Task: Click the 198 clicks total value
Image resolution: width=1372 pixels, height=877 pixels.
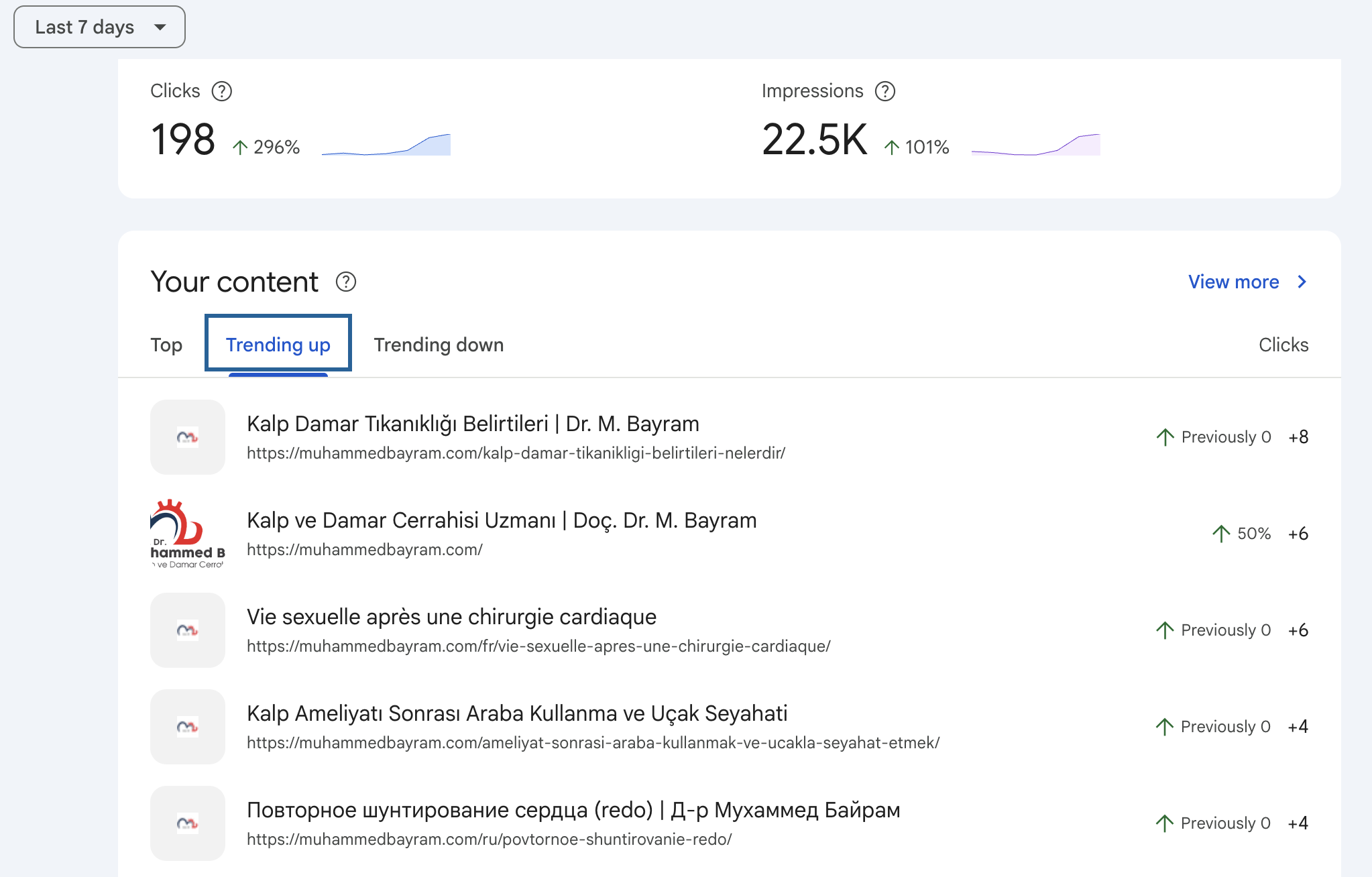Action: [x=182, y=139]
